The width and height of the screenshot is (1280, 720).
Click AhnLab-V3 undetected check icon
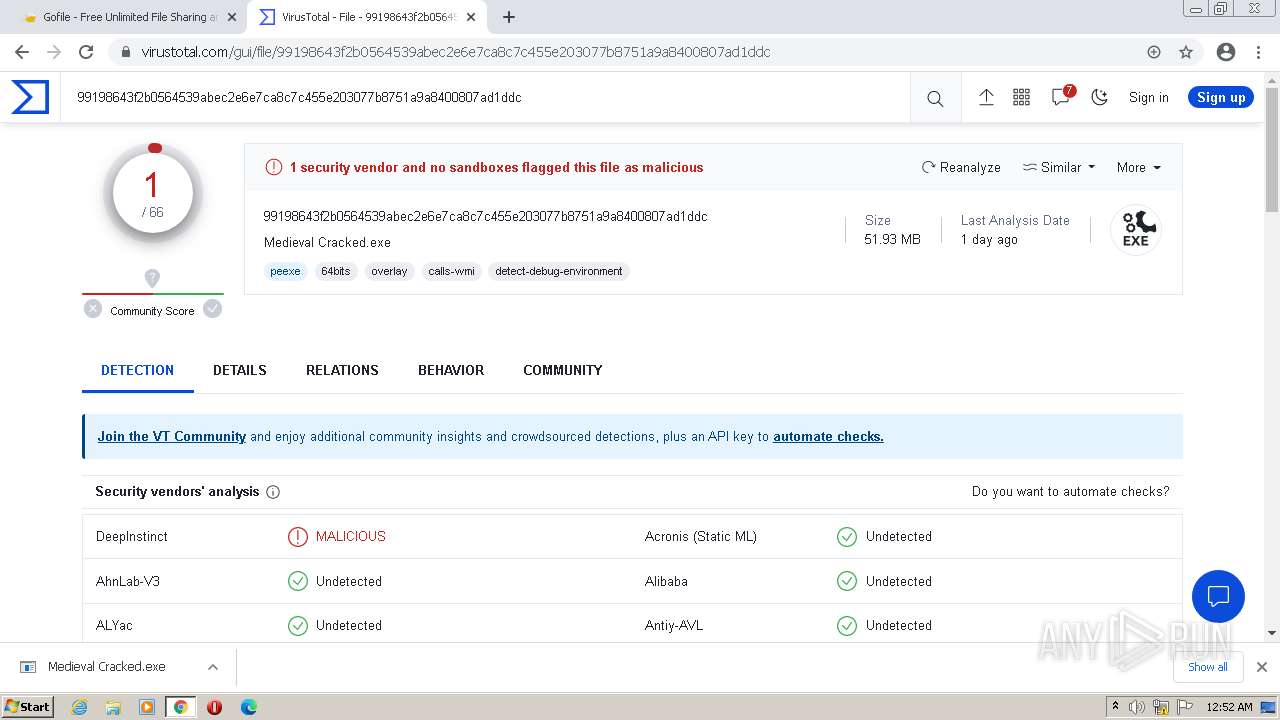[297, 581]
